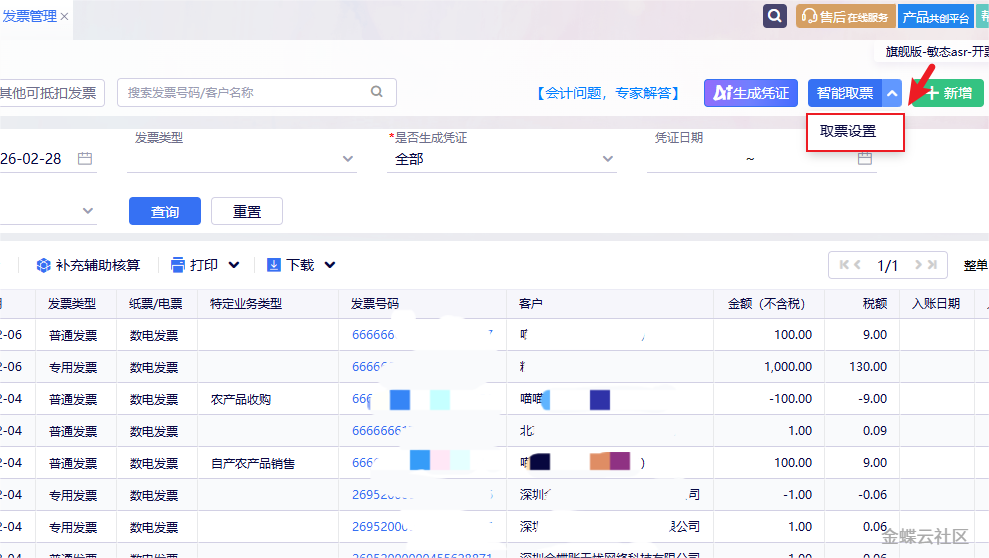
Task: Open calendar icon next to 26-02-28 date
Action: click(85, 158)
